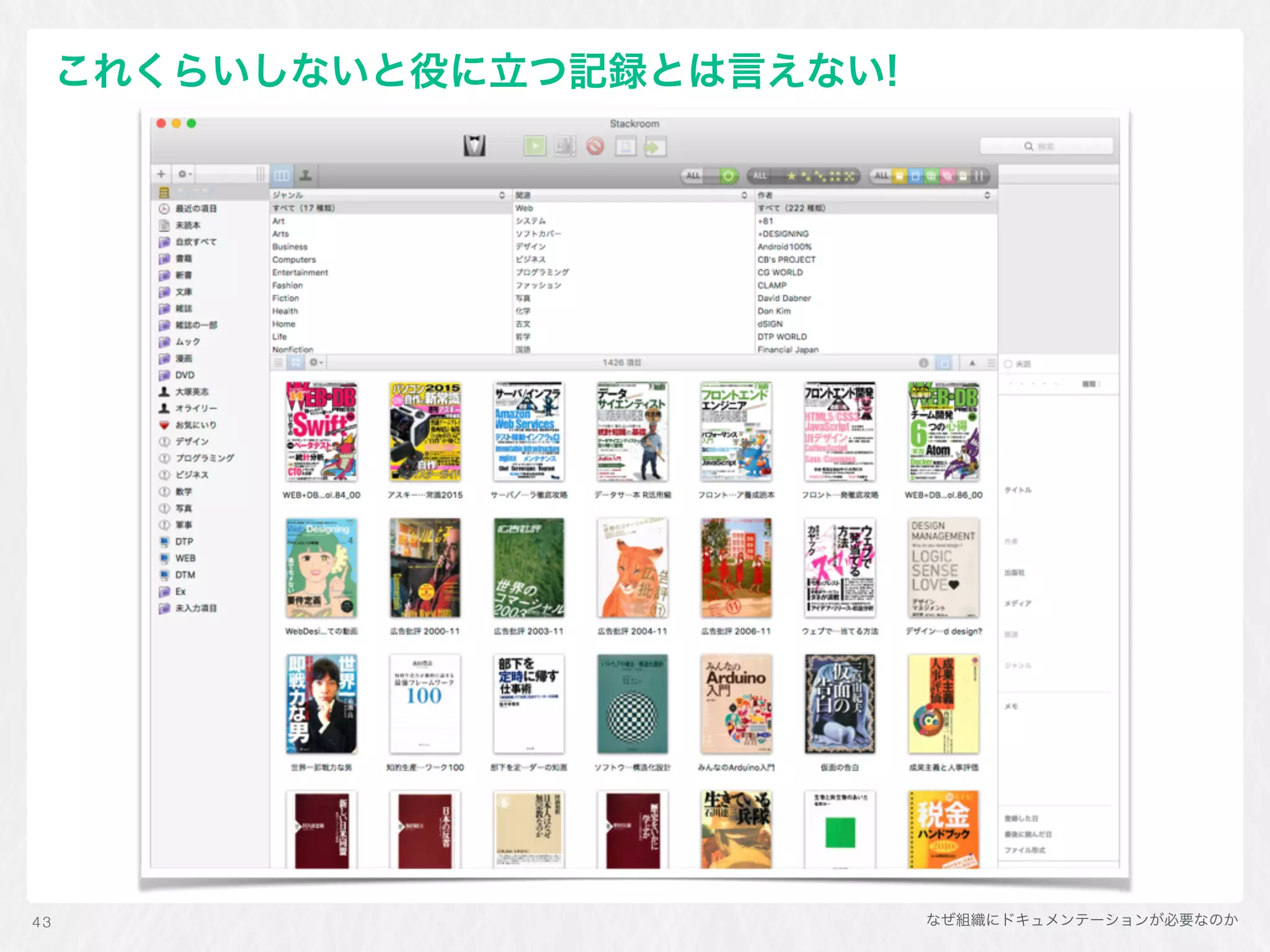Screen dimensions: 1270x952
Task: Switch item list to list view
Action: [278, 363]
